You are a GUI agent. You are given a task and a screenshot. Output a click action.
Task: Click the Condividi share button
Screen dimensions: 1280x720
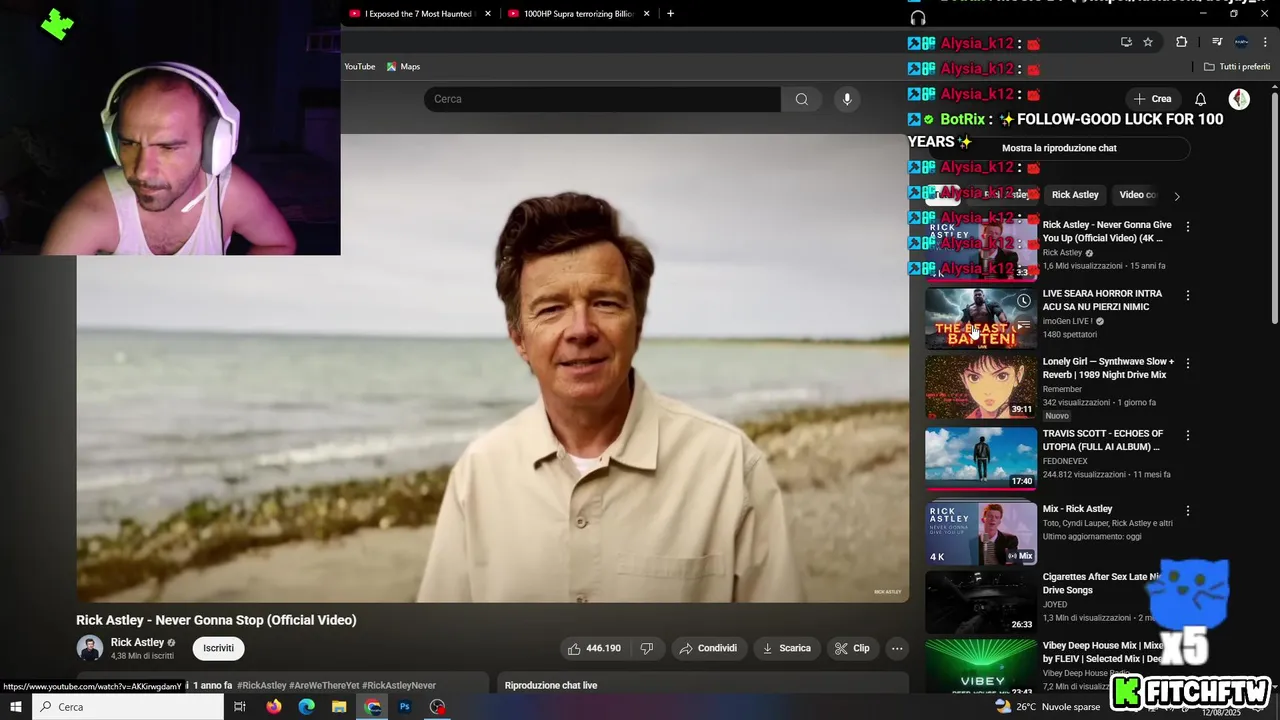tap(708, 648)
